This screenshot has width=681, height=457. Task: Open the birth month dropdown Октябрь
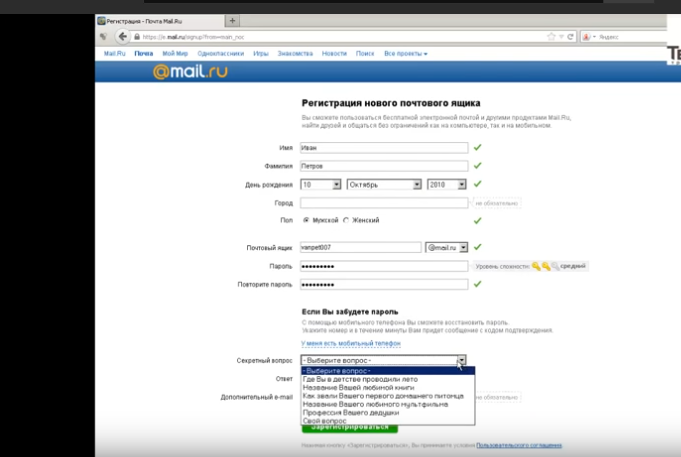384,185
